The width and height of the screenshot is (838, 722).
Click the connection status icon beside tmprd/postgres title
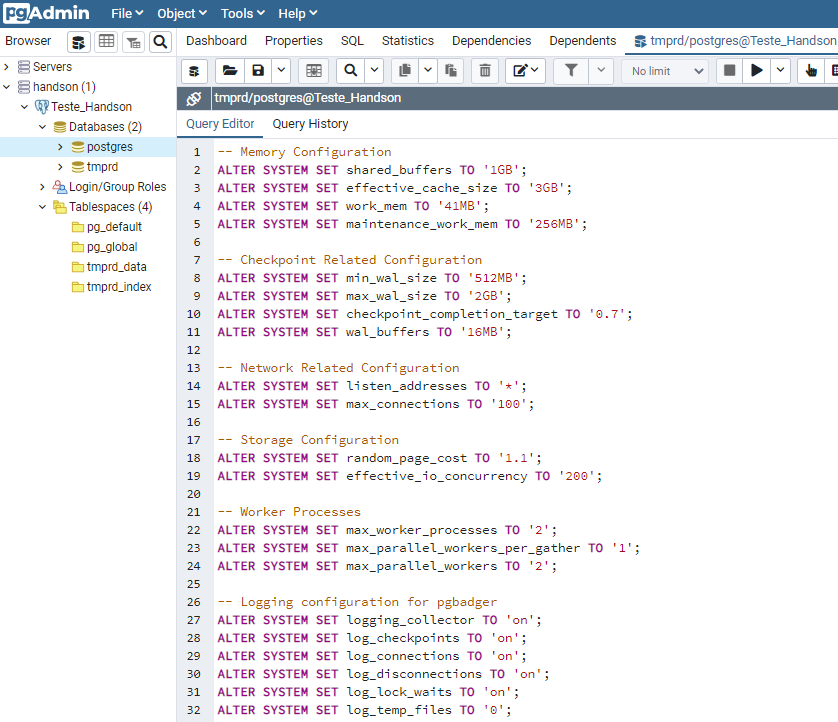[193, 98]
